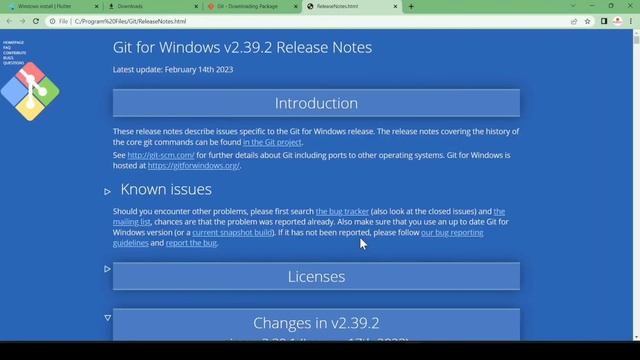View site info icon beside File label

click(52, 21)
